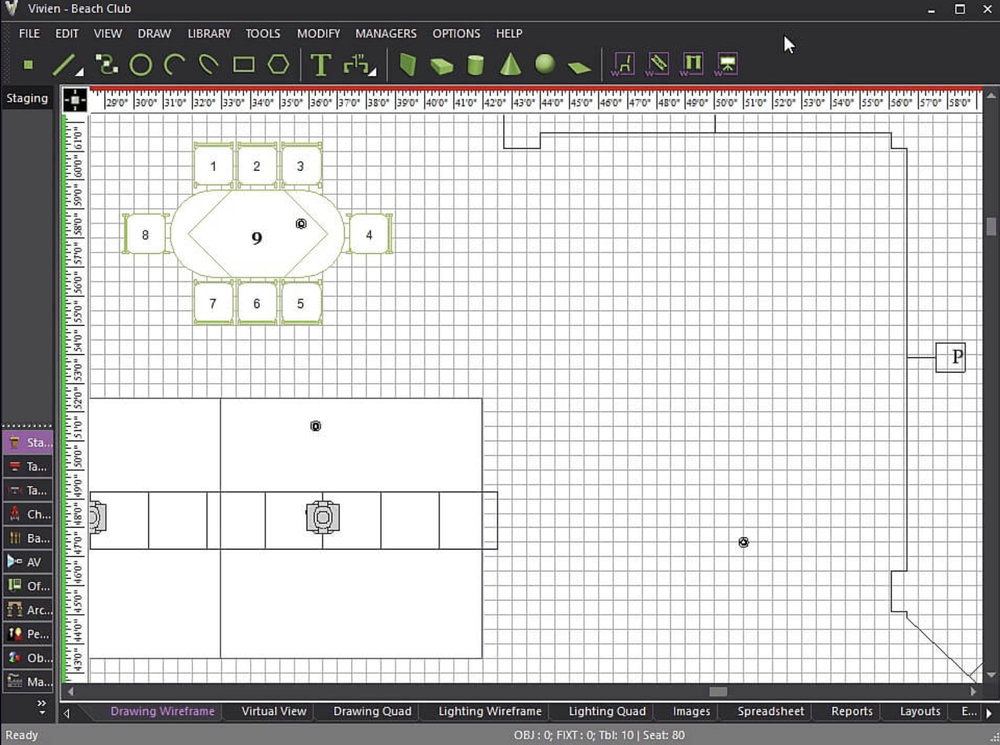Viewport: 1000px width, 745px height.
Task: Select the circle drawing tool
Action: pos(140,64)
